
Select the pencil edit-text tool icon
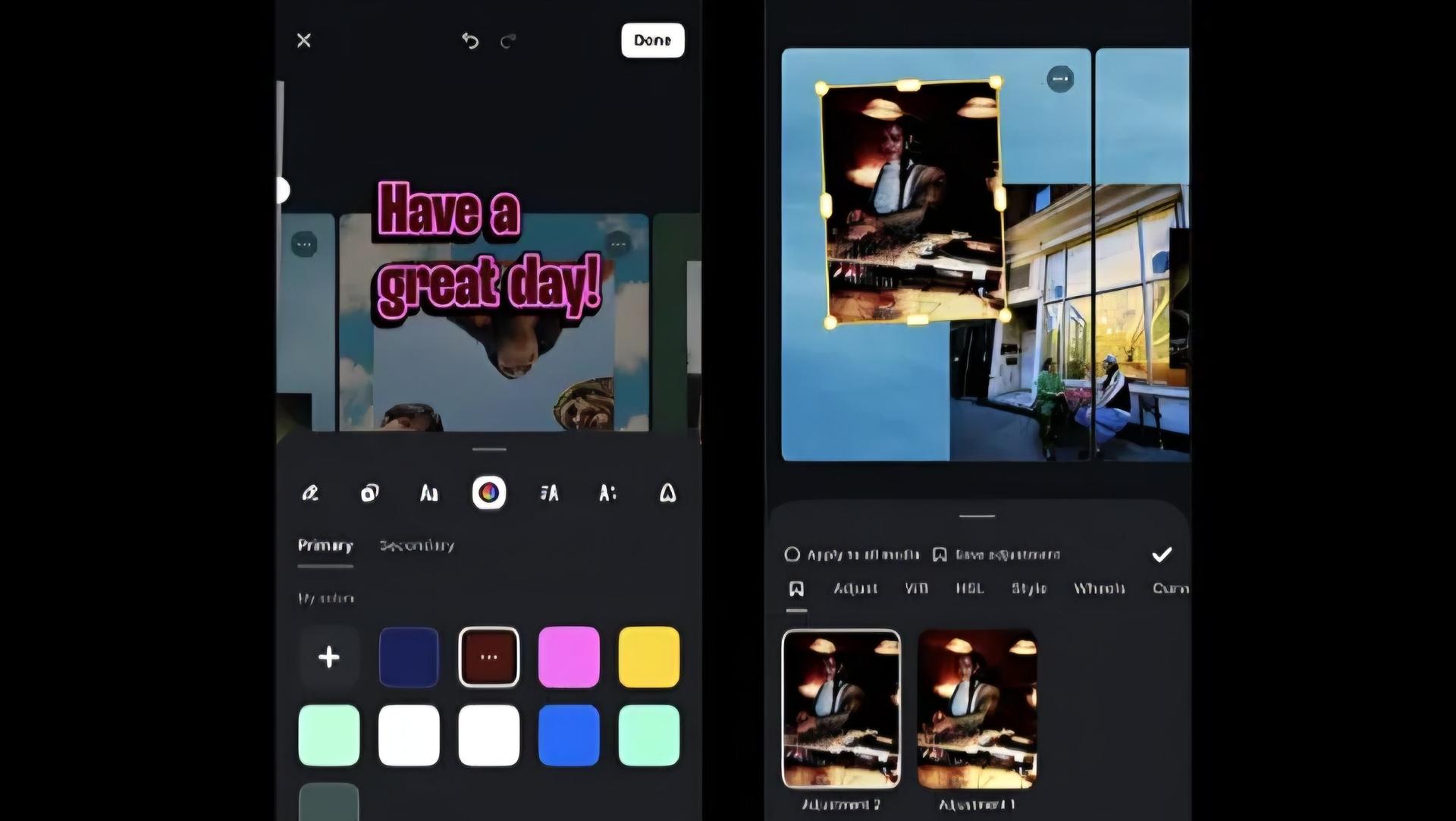click(310, 493)
